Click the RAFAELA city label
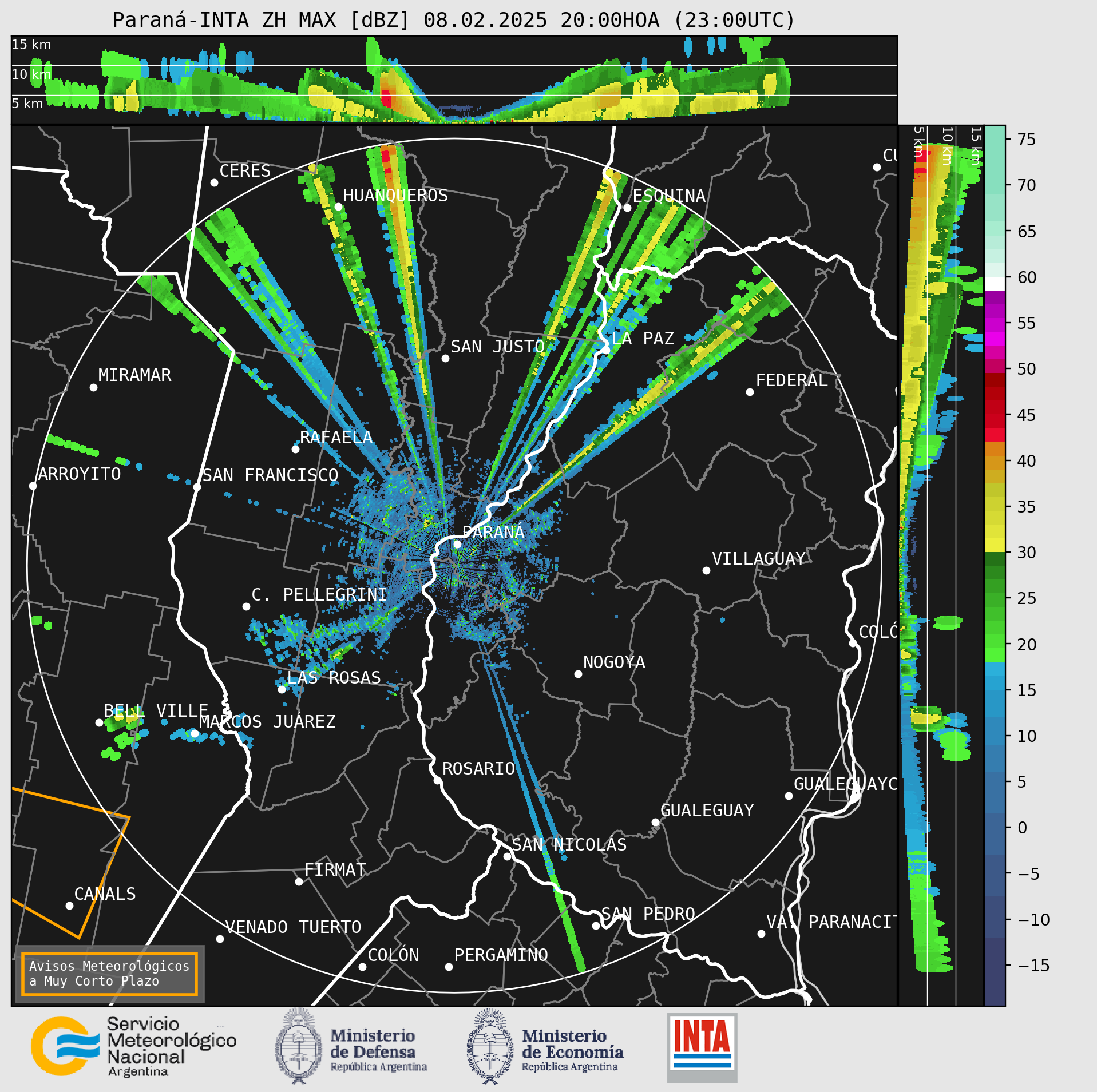The image size is (1097, 1092). pos(336,437)
